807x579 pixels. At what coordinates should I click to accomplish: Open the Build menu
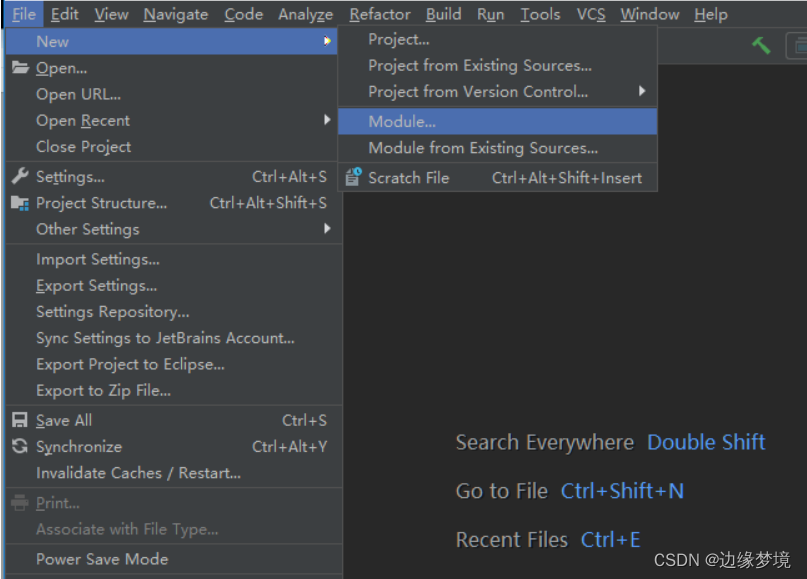(x=444, y=14)
